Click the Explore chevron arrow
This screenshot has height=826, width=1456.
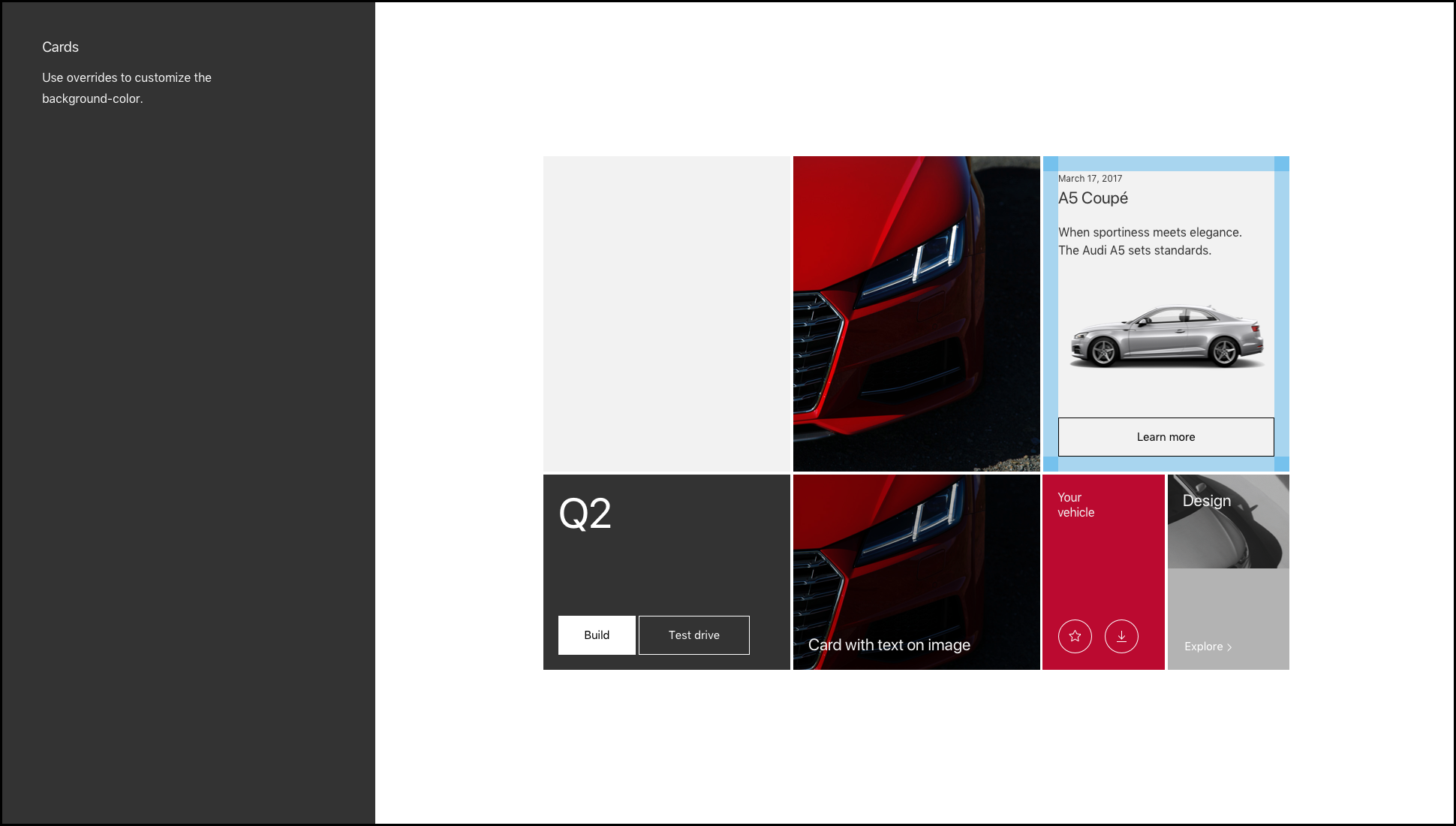coord(1229,647)
